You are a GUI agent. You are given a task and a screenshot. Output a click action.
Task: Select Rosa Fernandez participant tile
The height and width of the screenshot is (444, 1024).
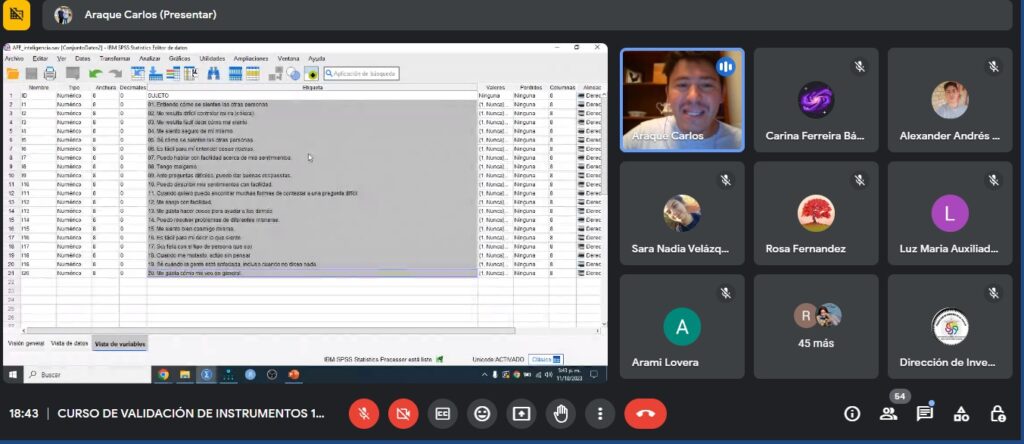[x=816, y=213]
